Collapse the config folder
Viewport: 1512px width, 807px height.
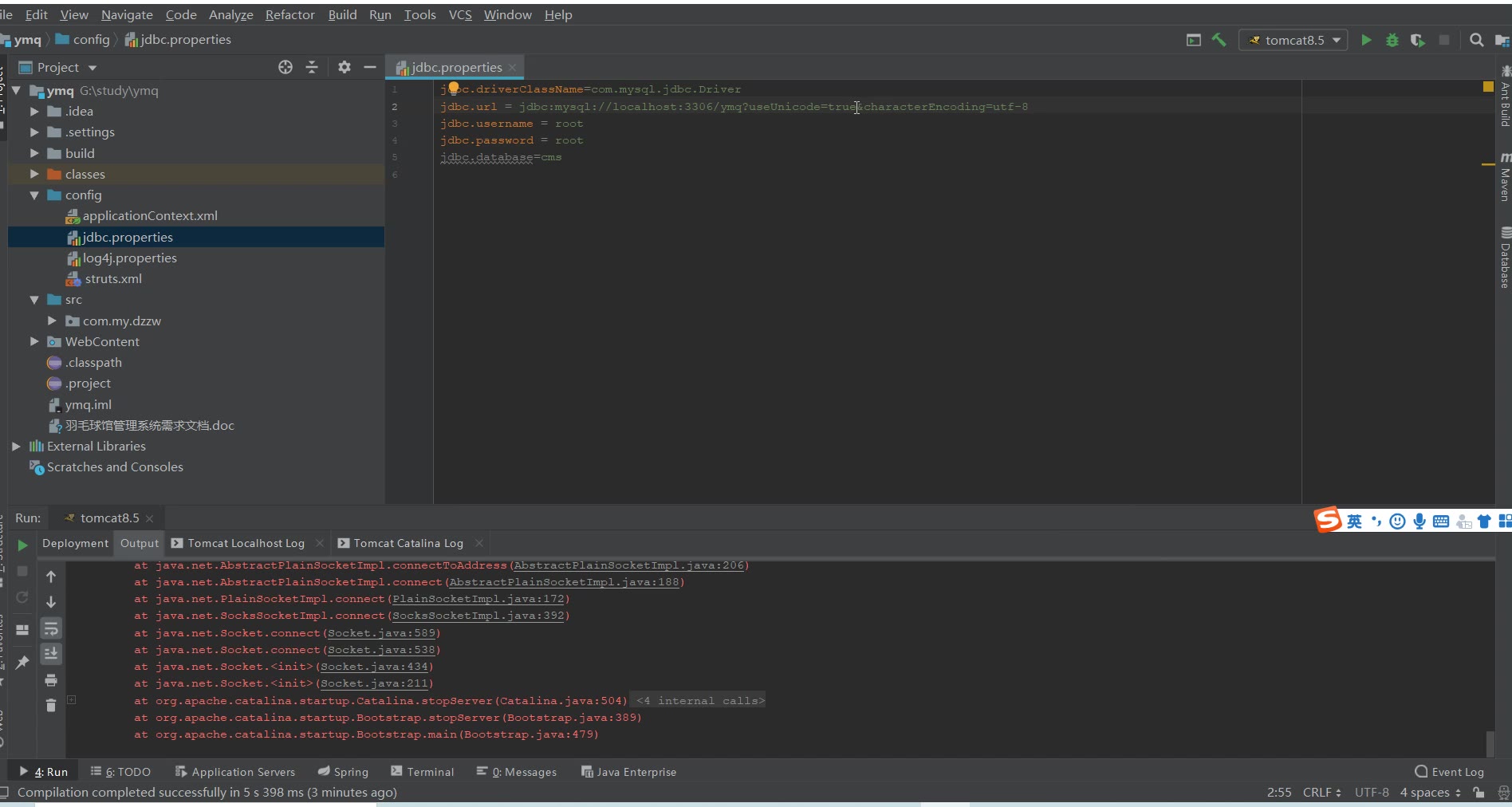coord(34,195)
